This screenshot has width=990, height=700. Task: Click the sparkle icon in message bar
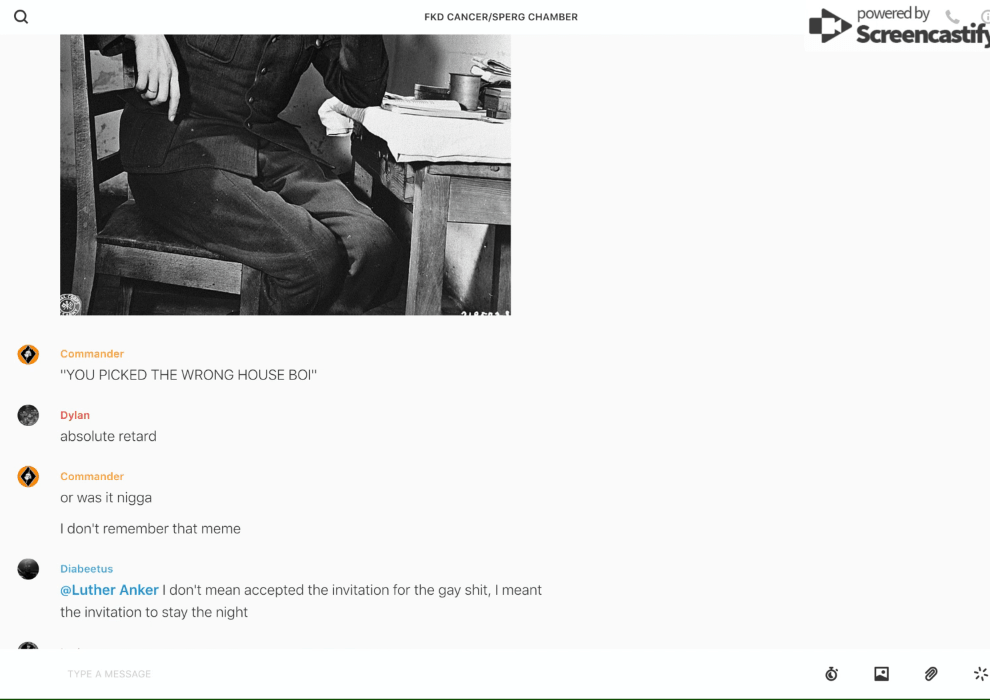[981, 674]
